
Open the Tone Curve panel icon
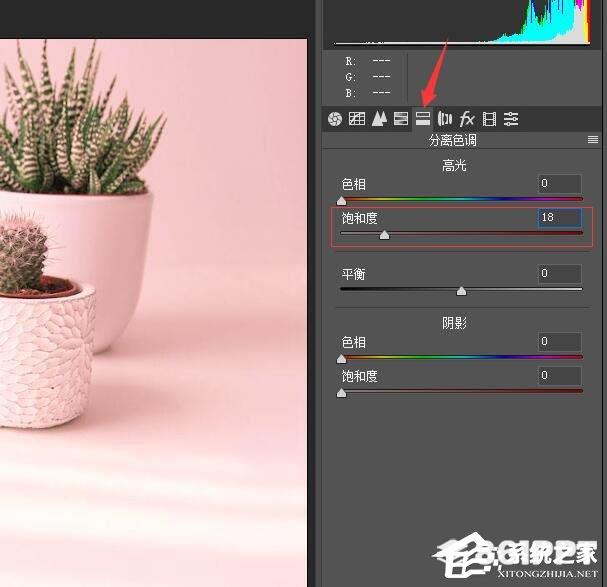click(x=357, y=119)
